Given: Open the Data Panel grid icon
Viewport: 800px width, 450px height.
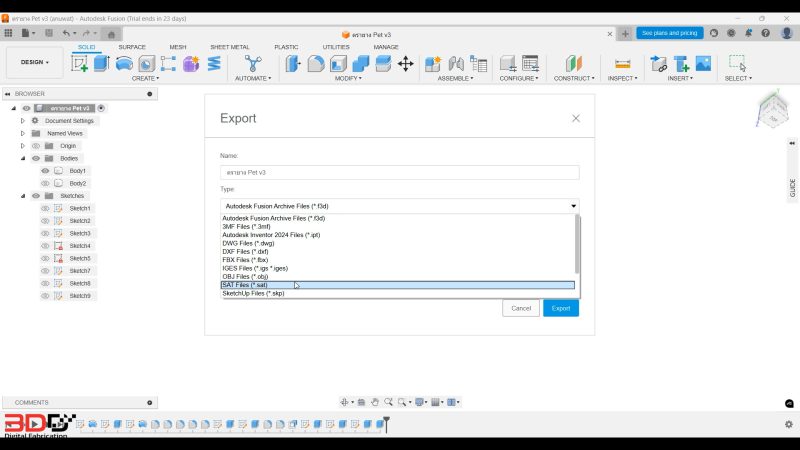Looking at the screenshot, I should pyautogui.click(x=8, y=33).
